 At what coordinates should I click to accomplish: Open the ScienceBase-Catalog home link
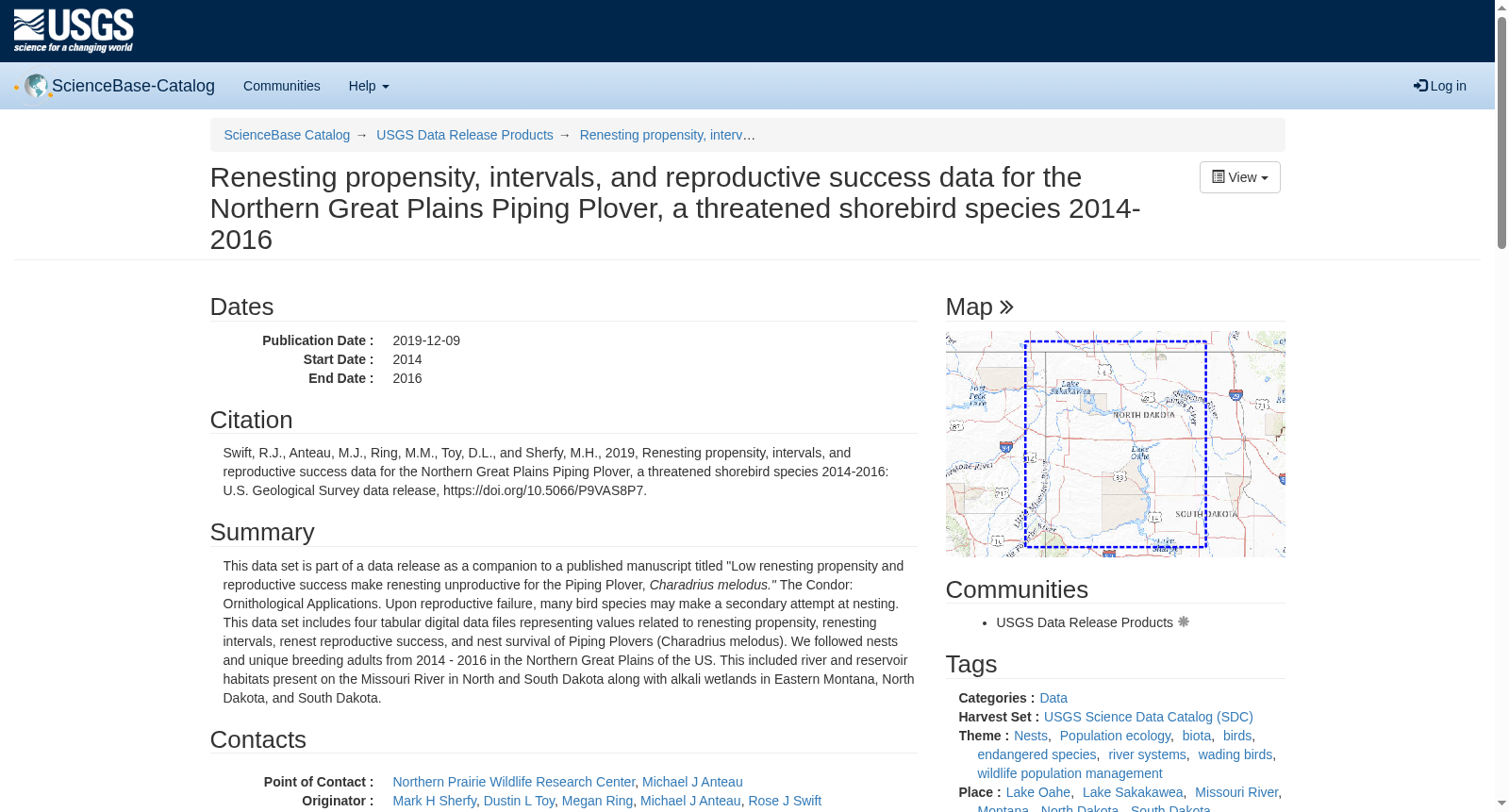point(133,86)
